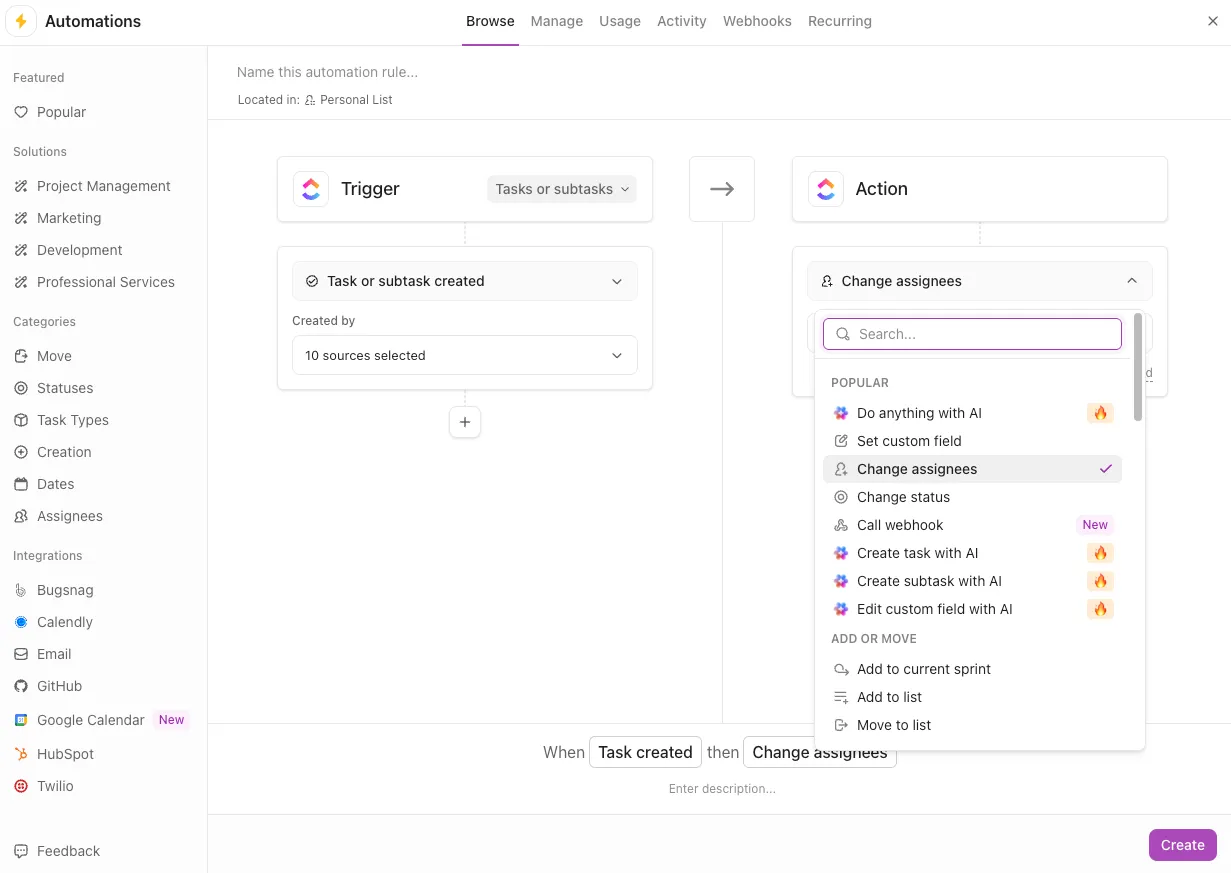1231x873 pixels.
Task: Expand the Task or subtask created dropdown
Action: (465, 281)
